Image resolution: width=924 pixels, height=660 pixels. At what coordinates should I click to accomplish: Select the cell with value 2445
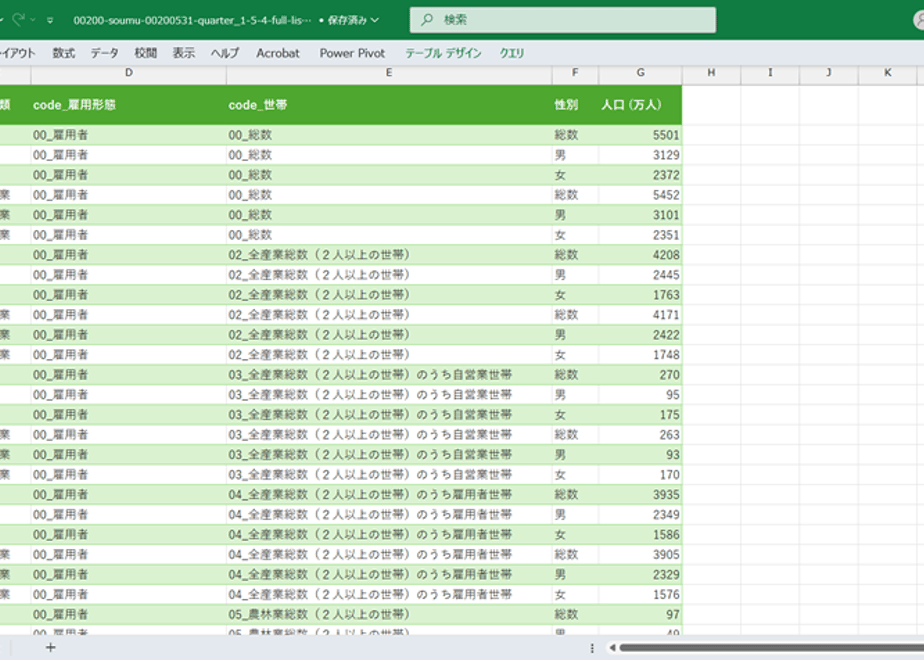(x=641, y=275)
